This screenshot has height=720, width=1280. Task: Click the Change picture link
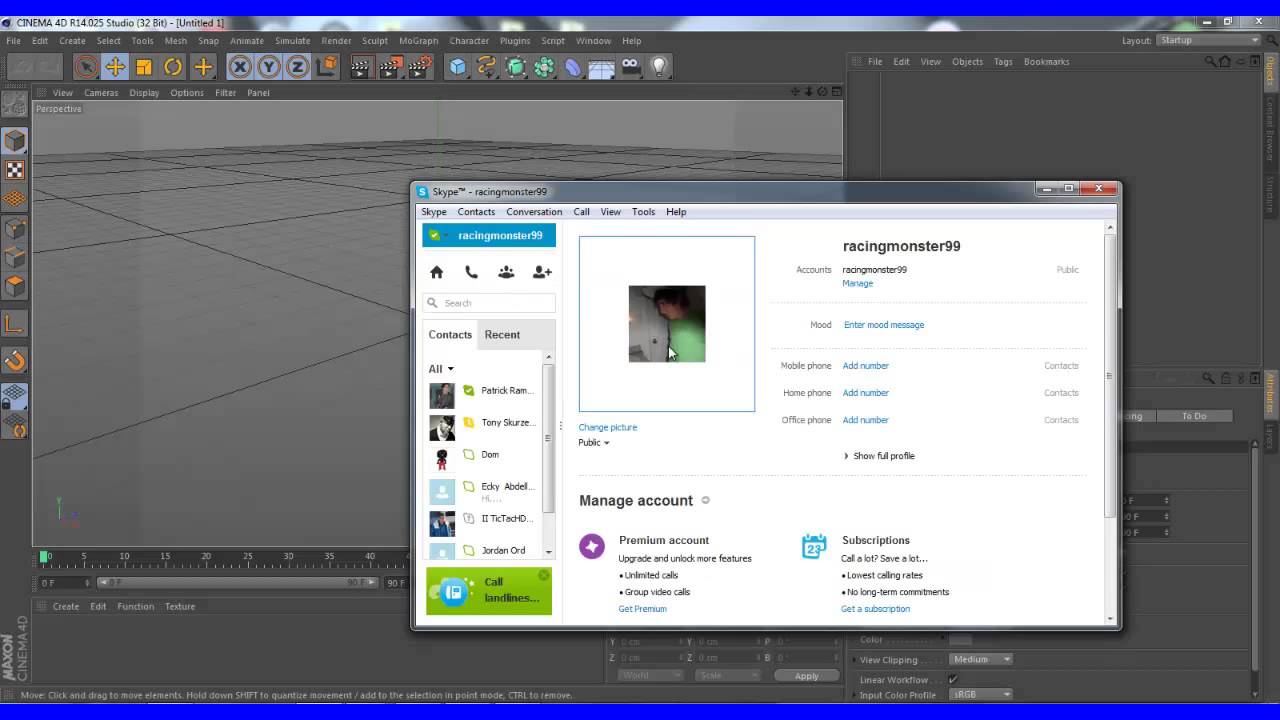click(607, 427)
